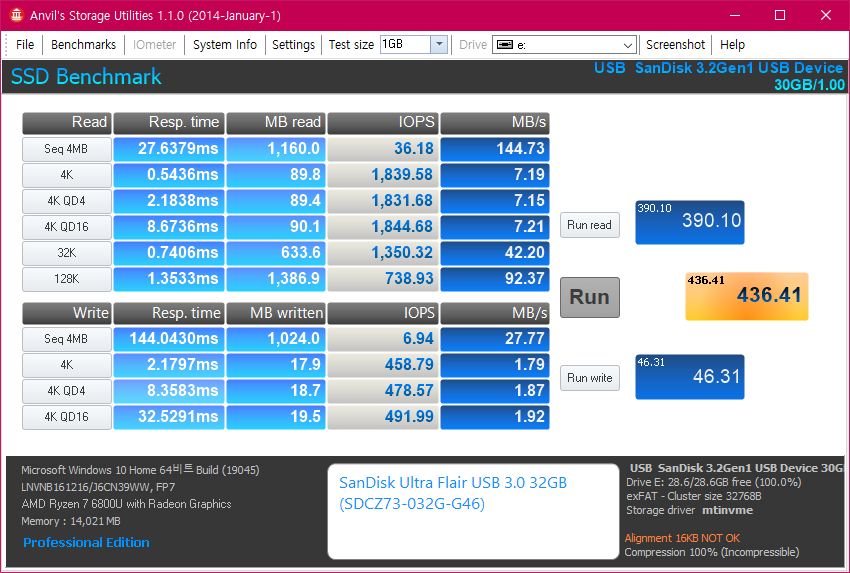Open the Benchmarks menu

click(83, 44)
